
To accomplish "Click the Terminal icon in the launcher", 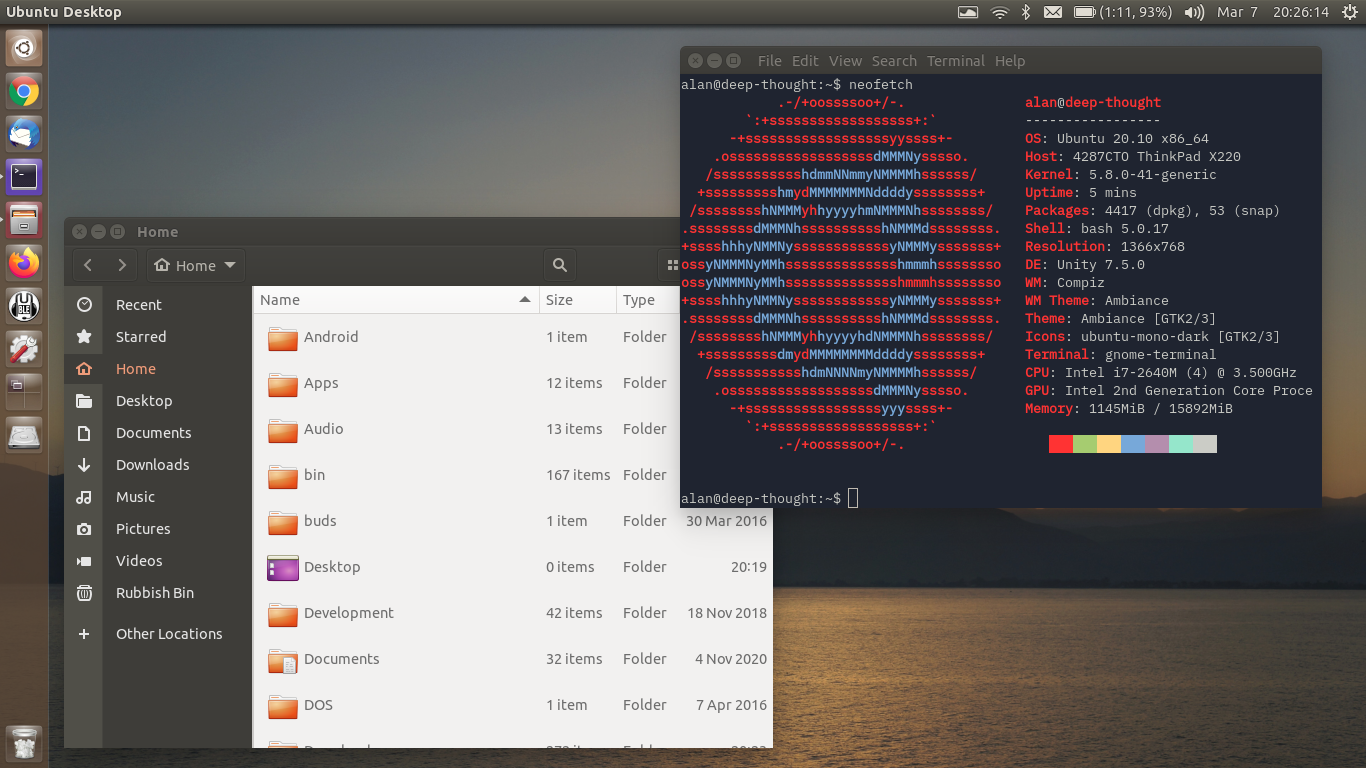I will click(x=24, y=177).
